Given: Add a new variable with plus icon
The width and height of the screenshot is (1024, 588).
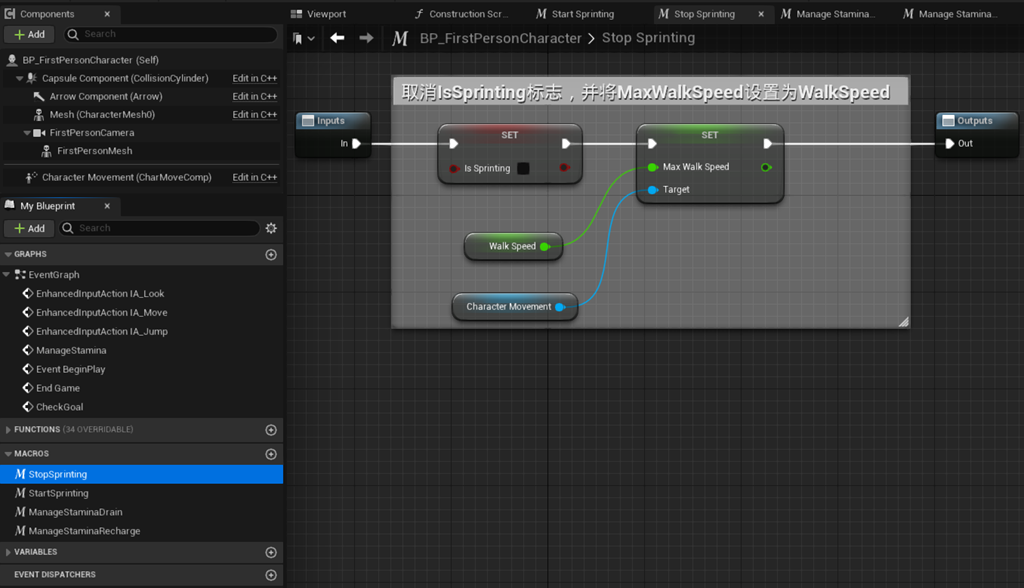Looking at the screenshot, I should (x=271, y=553).
